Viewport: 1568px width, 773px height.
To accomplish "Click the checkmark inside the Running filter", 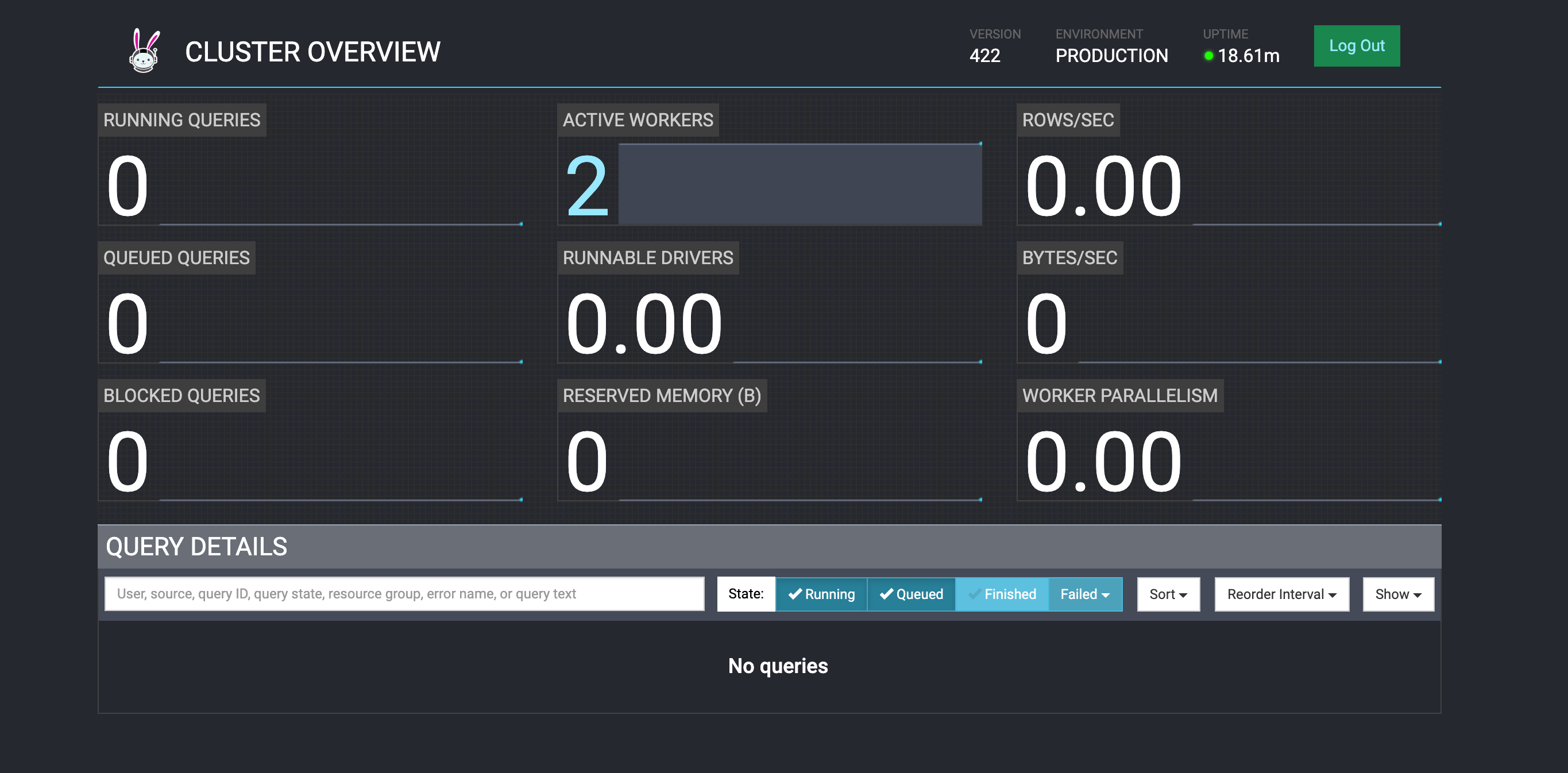I will 795,594.
